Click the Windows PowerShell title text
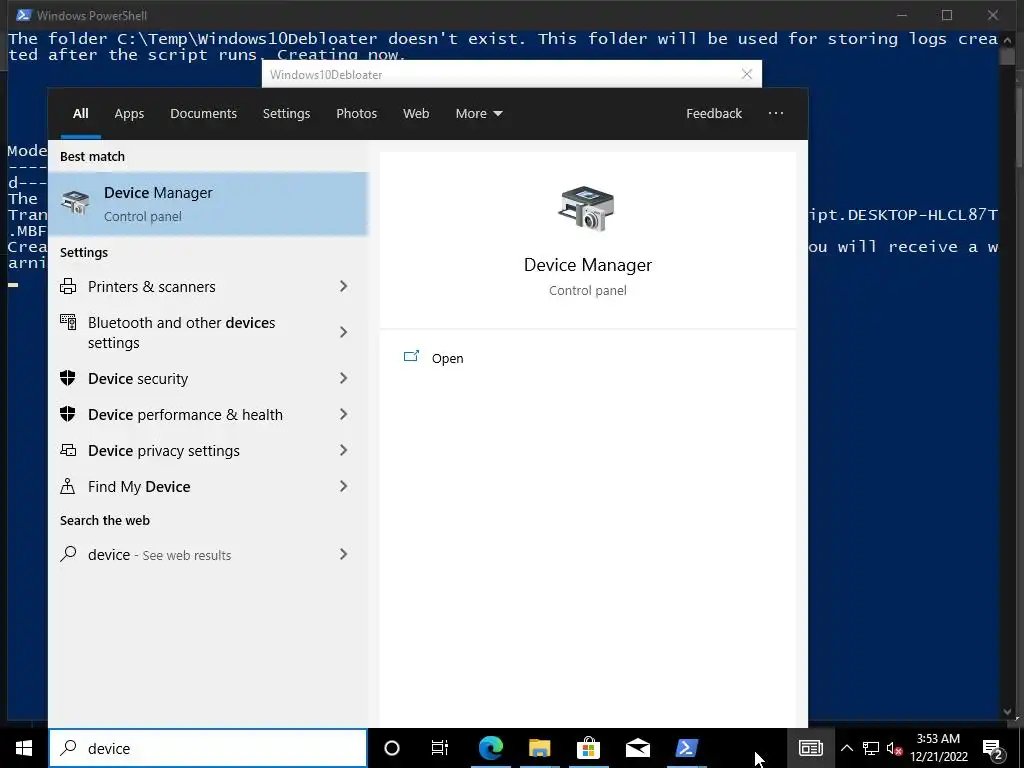1024x768 pixels. (91, 15)
